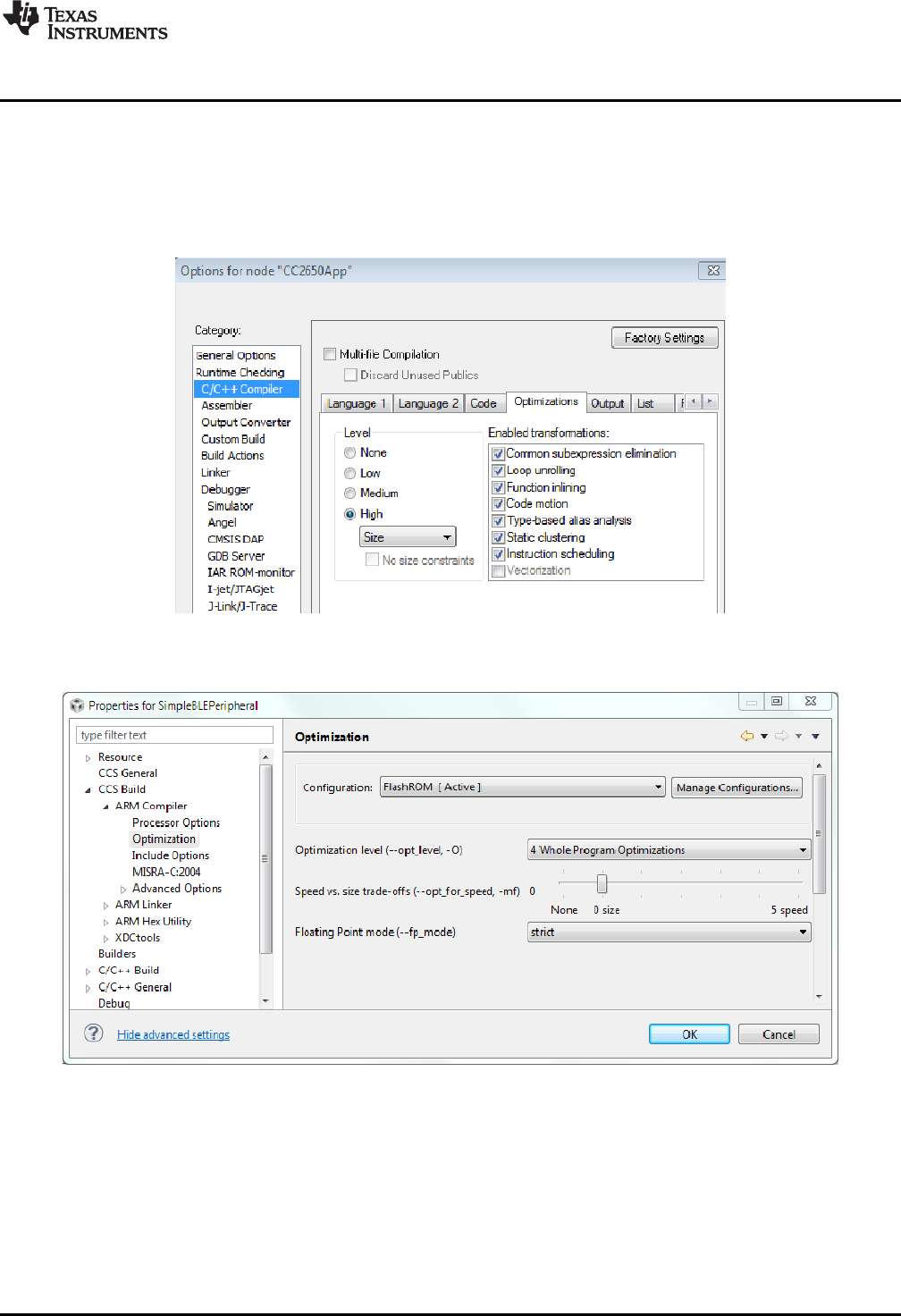Click Manage Configurations button
The width and height of the screenshot is (901, 1316).
[x=737, y=787]
